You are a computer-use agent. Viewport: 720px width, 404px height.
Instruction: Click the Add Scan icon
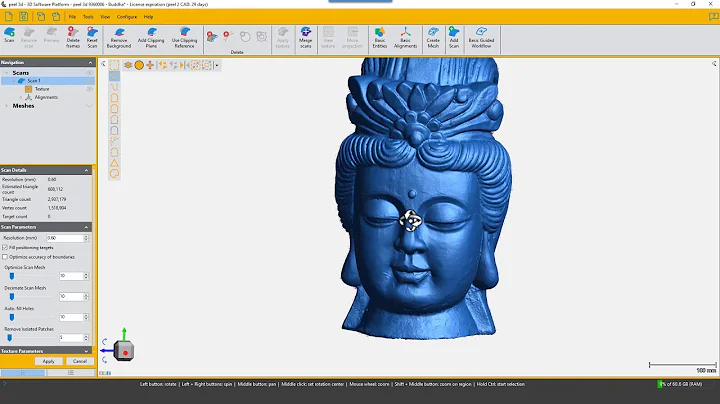coord(454,32)
